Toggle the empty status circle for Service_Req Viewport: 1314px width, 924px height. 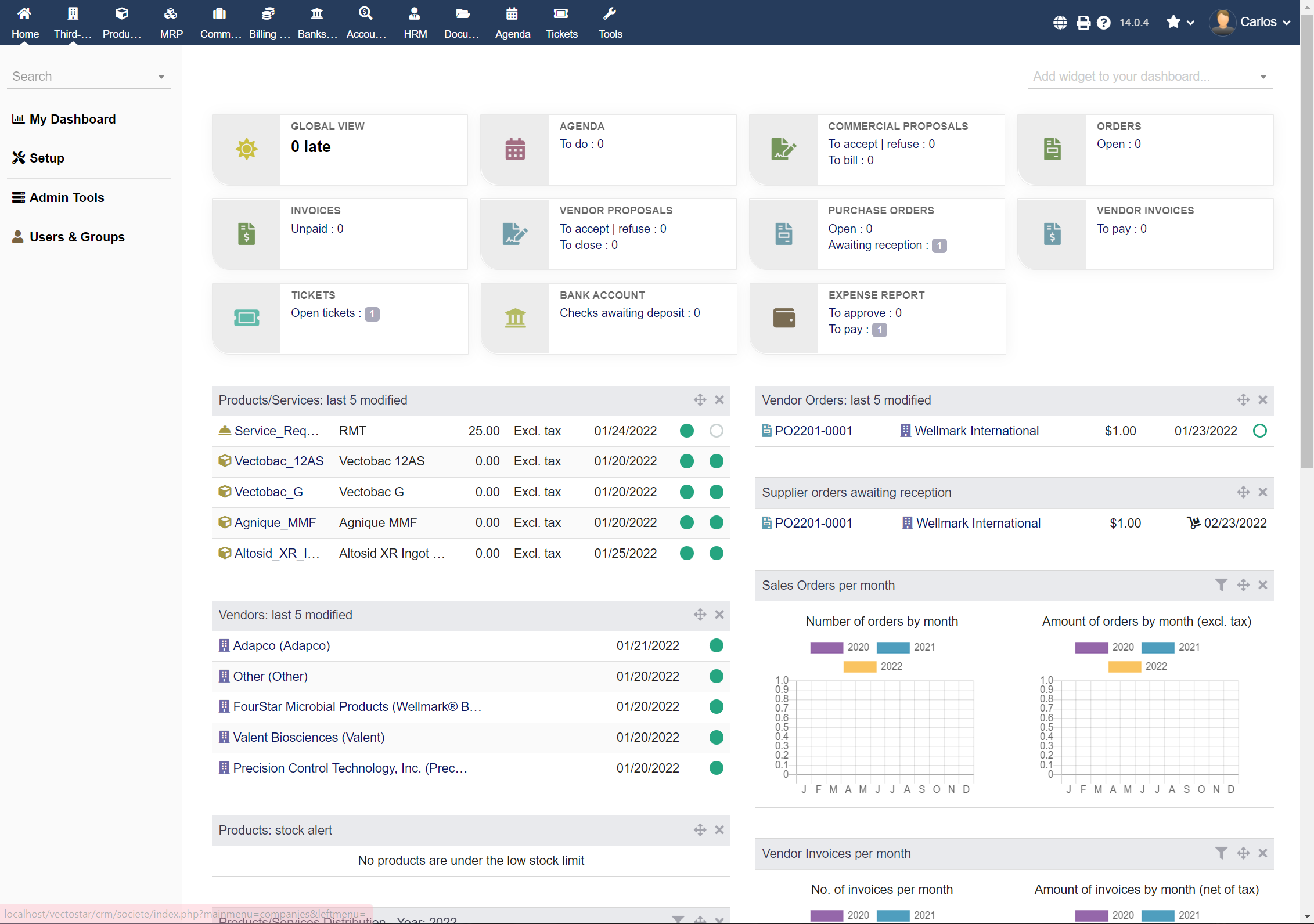(716, 431)
